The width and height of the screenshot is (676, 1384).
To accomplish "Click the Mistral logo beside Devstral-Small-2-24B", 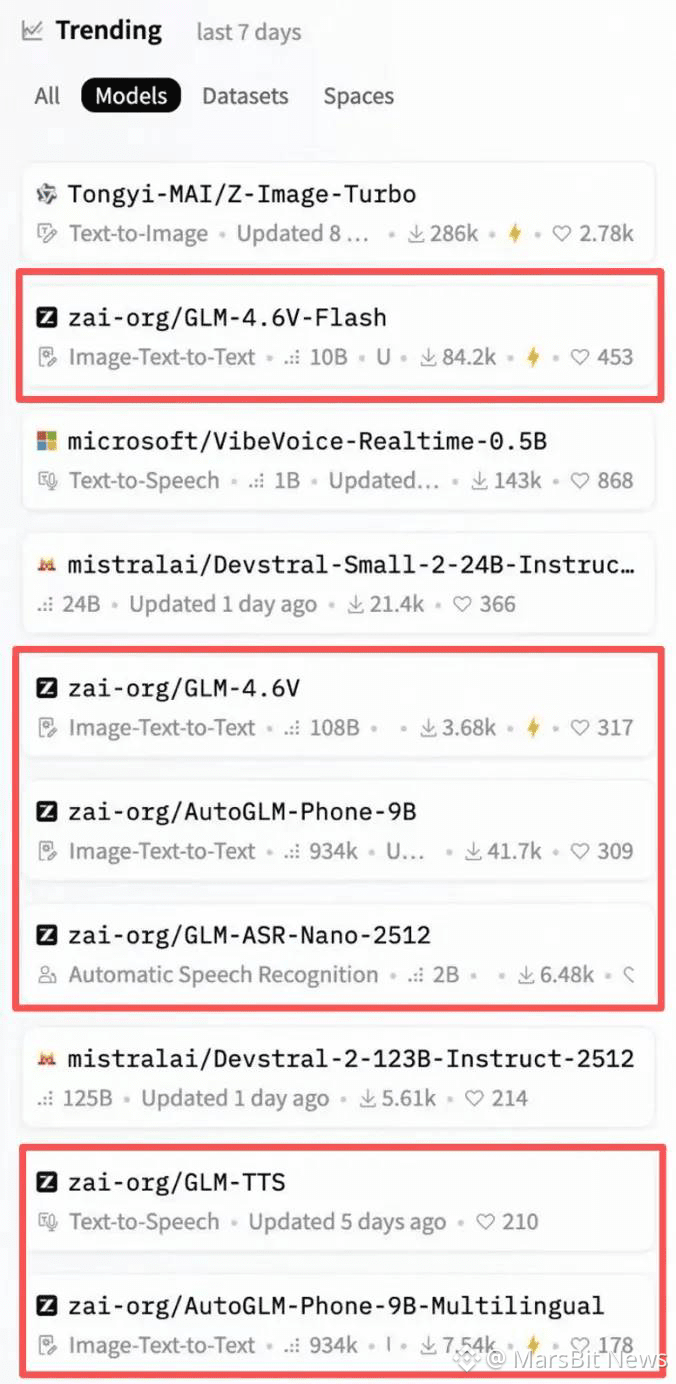I will click(46, 565).
